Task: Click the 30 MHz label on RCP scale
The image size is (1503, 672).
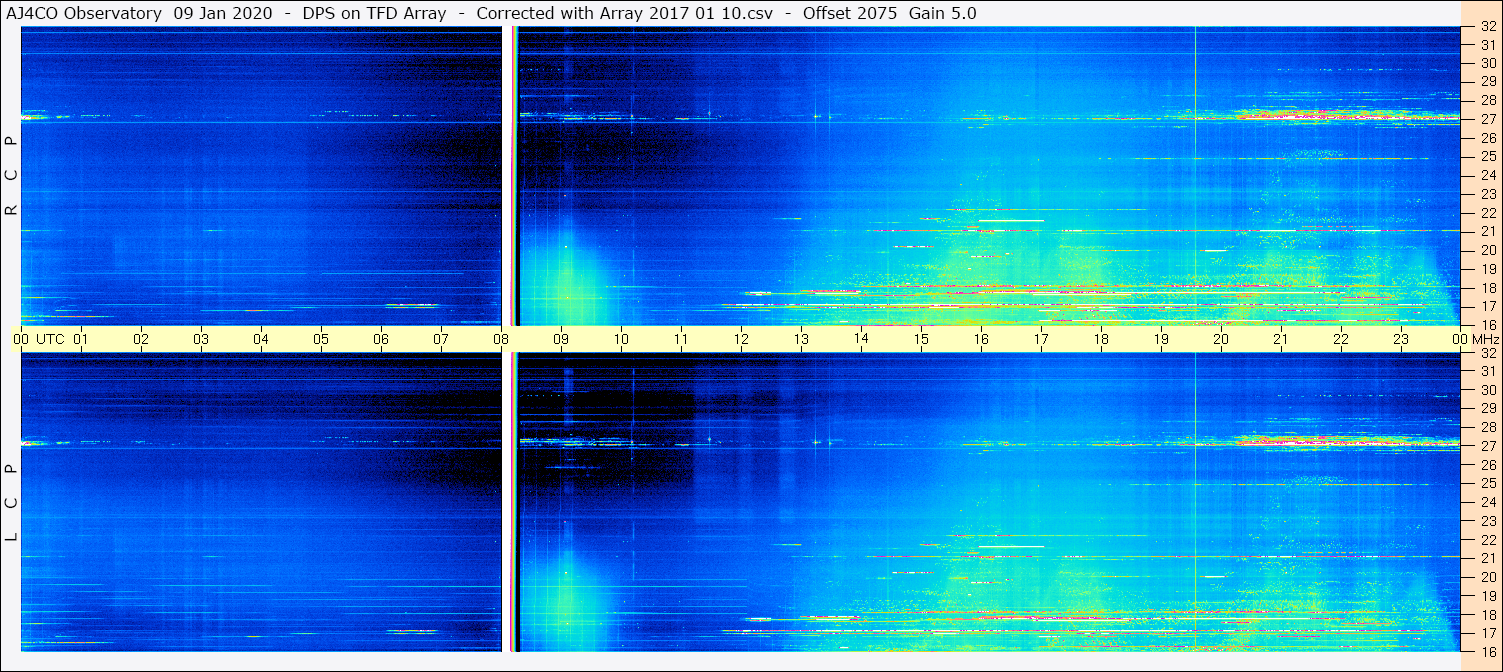Action: (x=1487, y=62)
